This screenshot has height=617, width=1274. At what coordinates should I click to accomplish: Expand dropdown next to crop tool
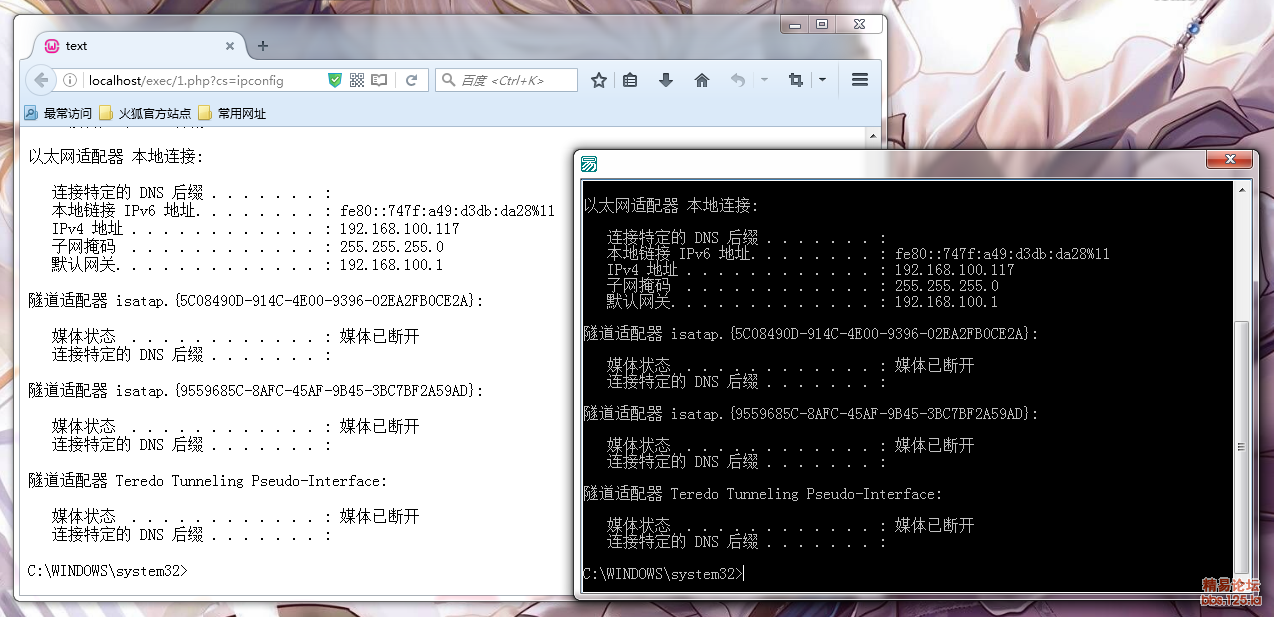tap(822, 80)
